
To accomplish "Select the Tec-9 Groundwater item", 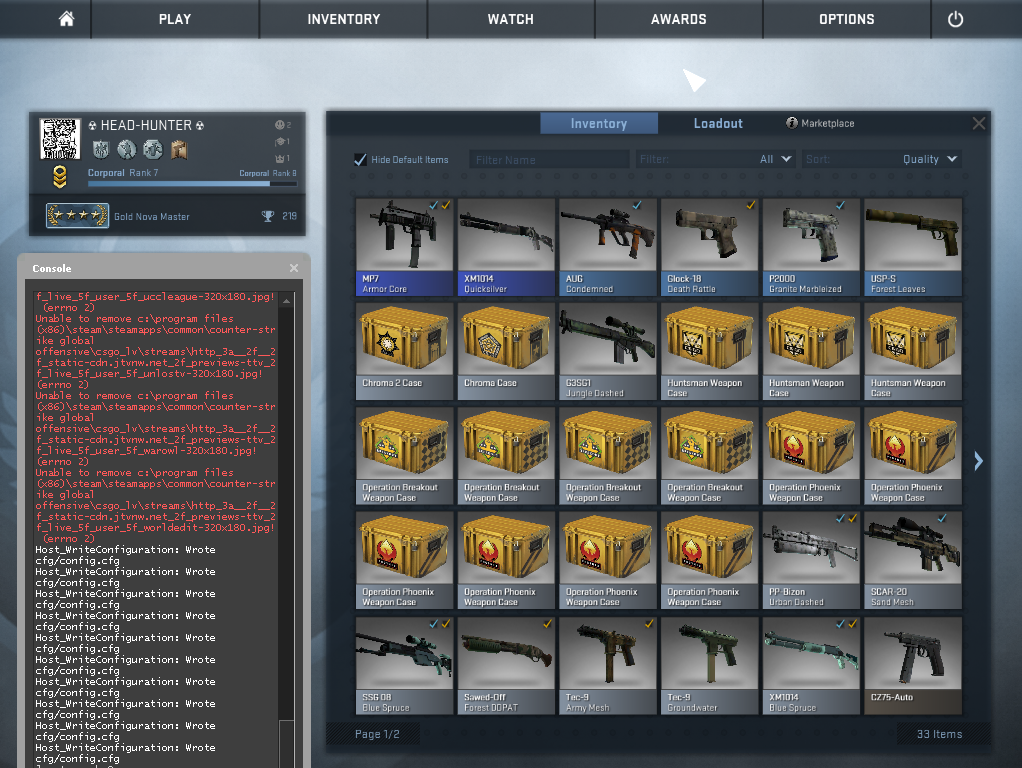I will click(709, 666).
